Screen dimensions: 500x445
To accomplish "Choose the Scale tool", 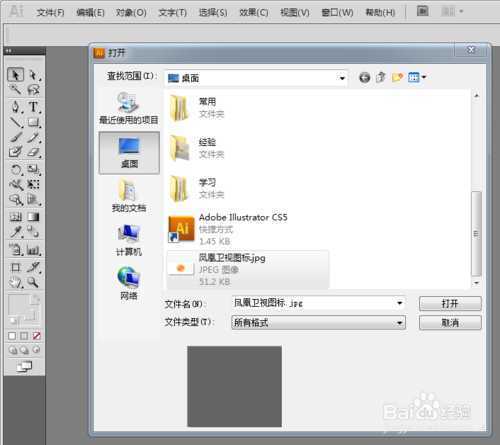I will [33, 169].
